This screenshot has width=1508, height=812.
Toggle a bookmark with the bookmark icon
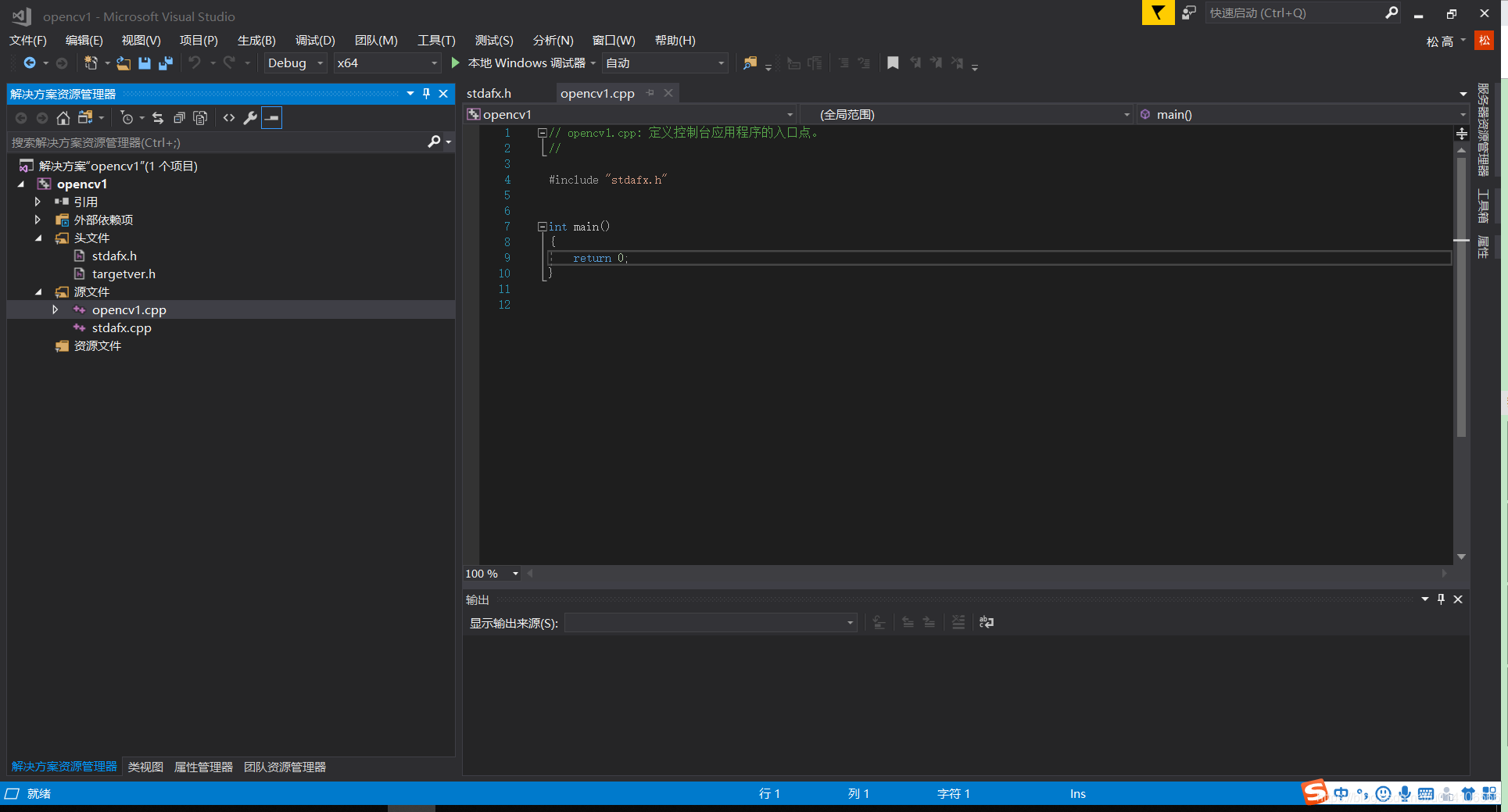893,63
